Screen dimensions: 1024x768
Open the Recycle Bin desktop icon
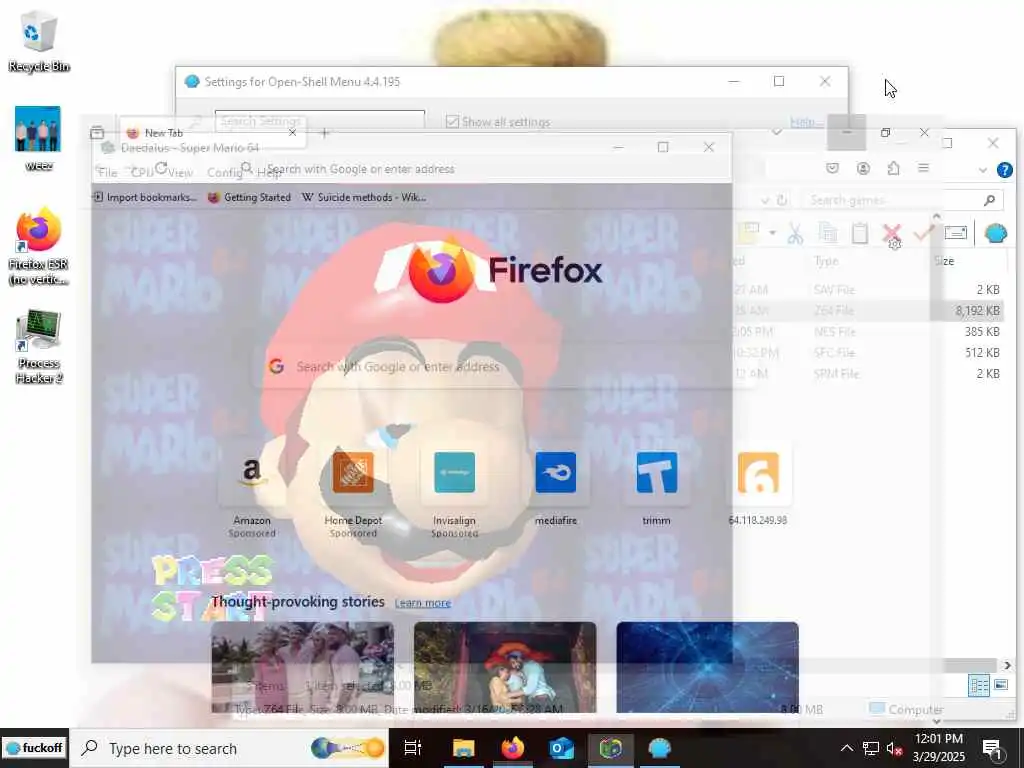39,41
